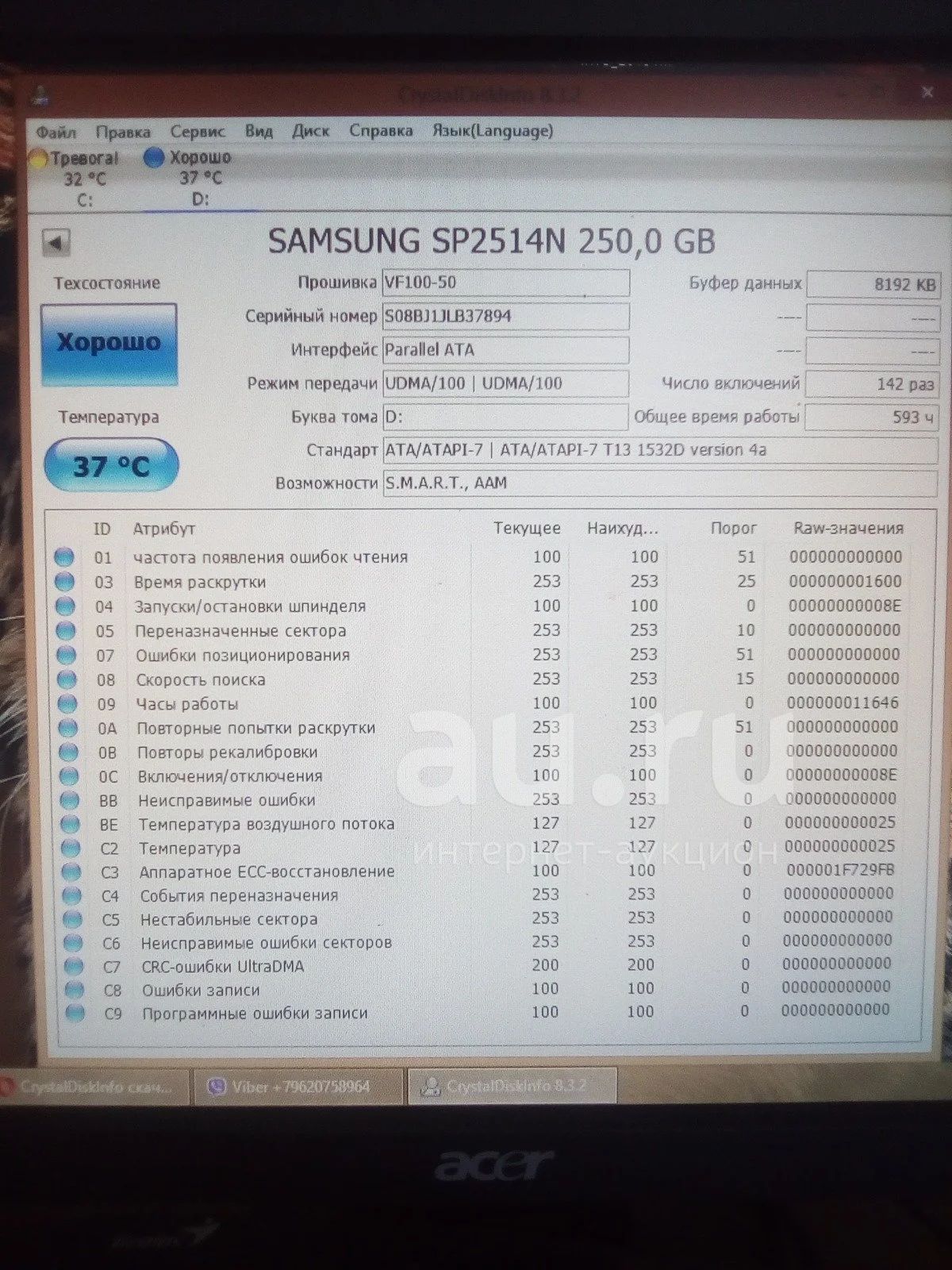Open CrystalDiskInfo 8.3.2 taskbar button

[x=512, y=1086]
